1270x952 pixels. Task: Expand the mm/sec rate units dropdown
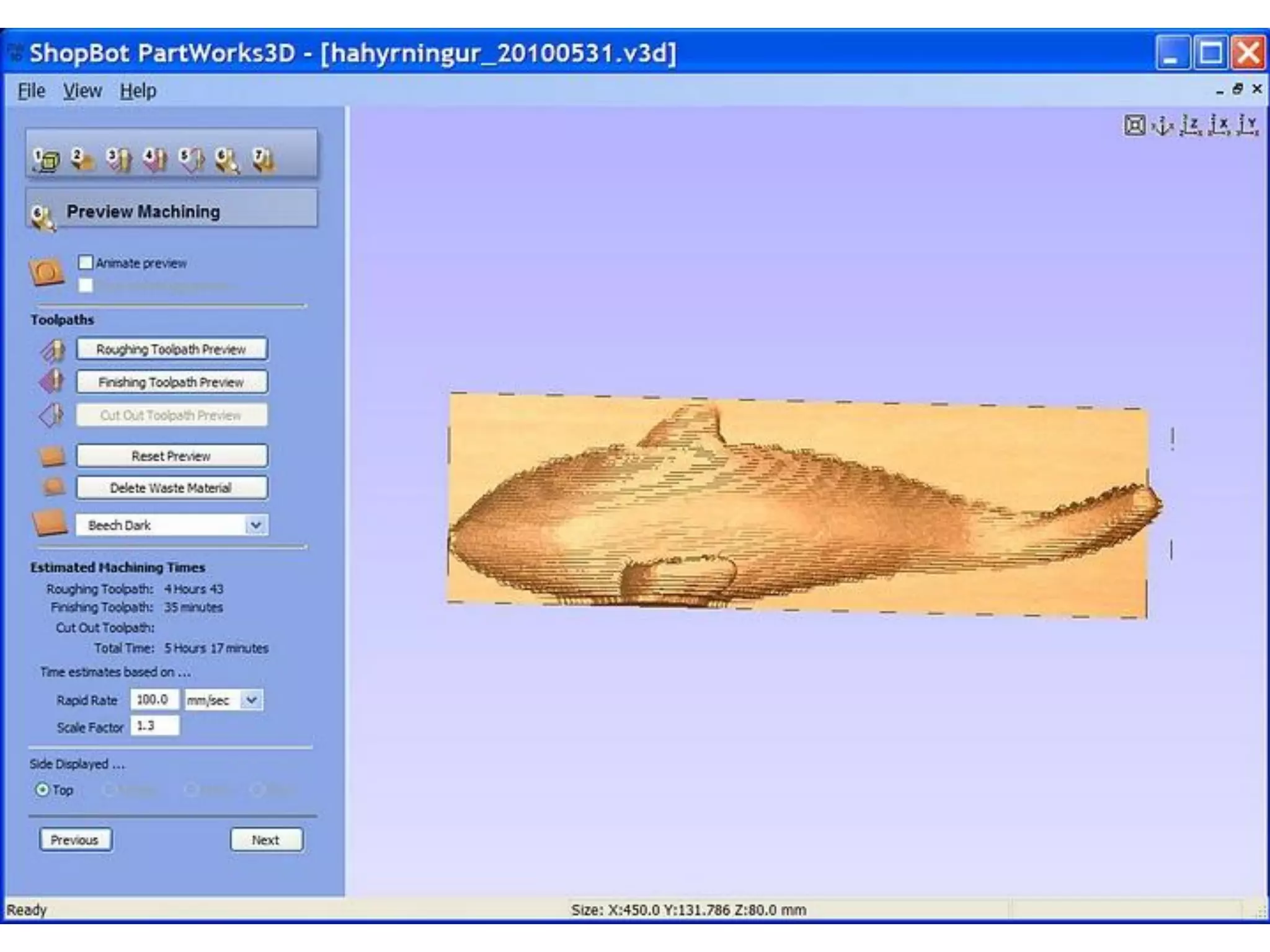[x=251, y=700]
